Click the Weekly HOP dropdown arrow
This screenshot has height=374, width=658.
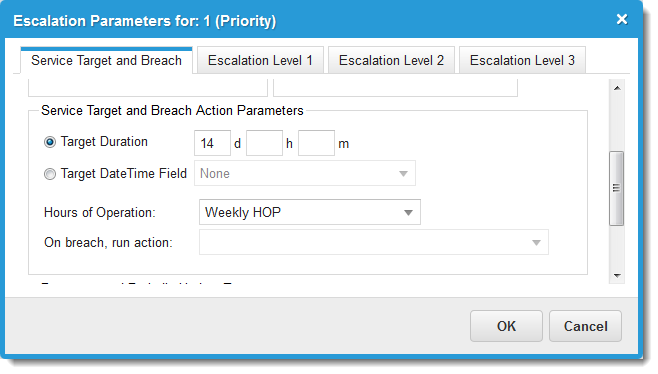[408, 213]
